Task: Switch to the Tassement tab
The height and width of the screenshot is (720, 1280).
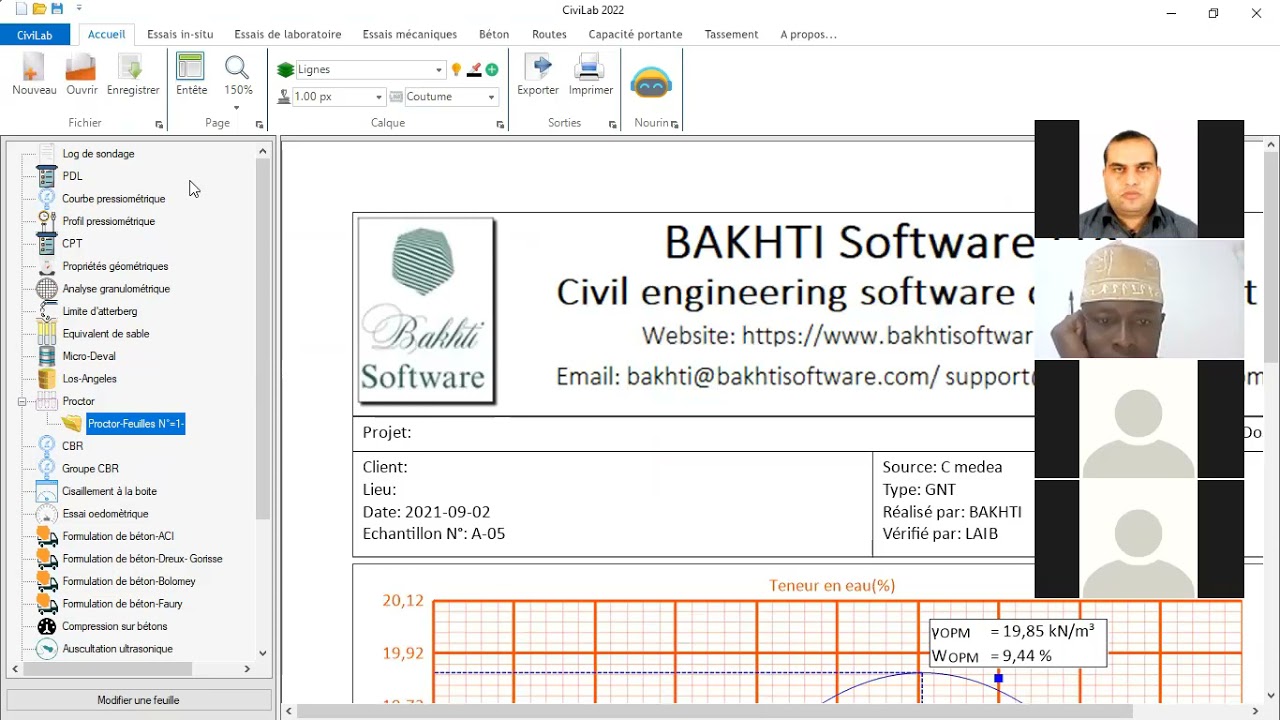Action: (731, 34)
